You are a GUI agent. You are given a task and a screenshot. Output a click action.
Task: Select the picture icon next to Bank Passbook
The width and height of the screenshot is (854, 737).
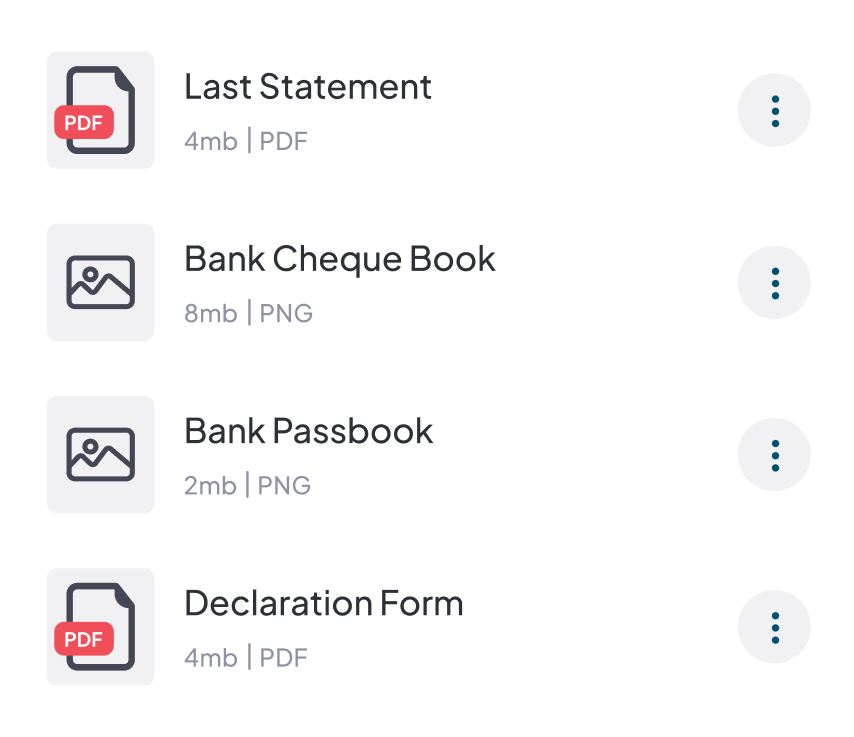click(100, 454)
